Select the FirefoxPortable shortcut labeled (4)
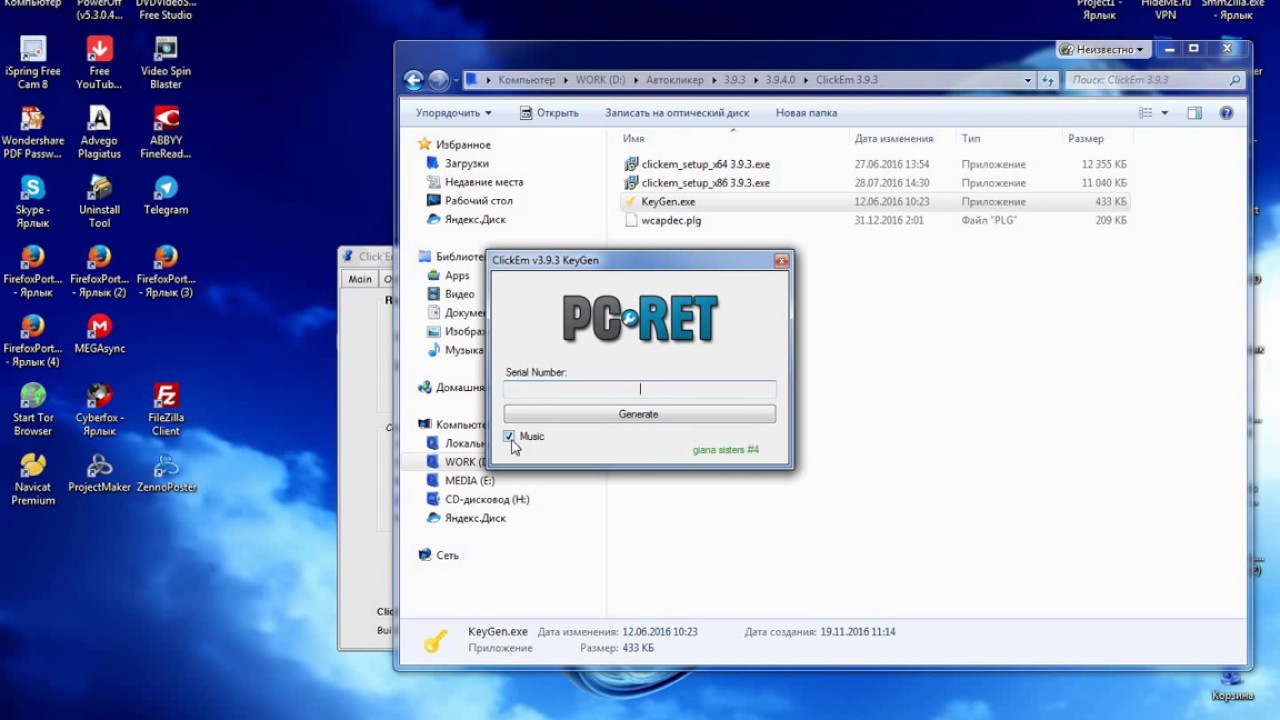This screenshot has width=1280, height=720. (x=33, y=340)
